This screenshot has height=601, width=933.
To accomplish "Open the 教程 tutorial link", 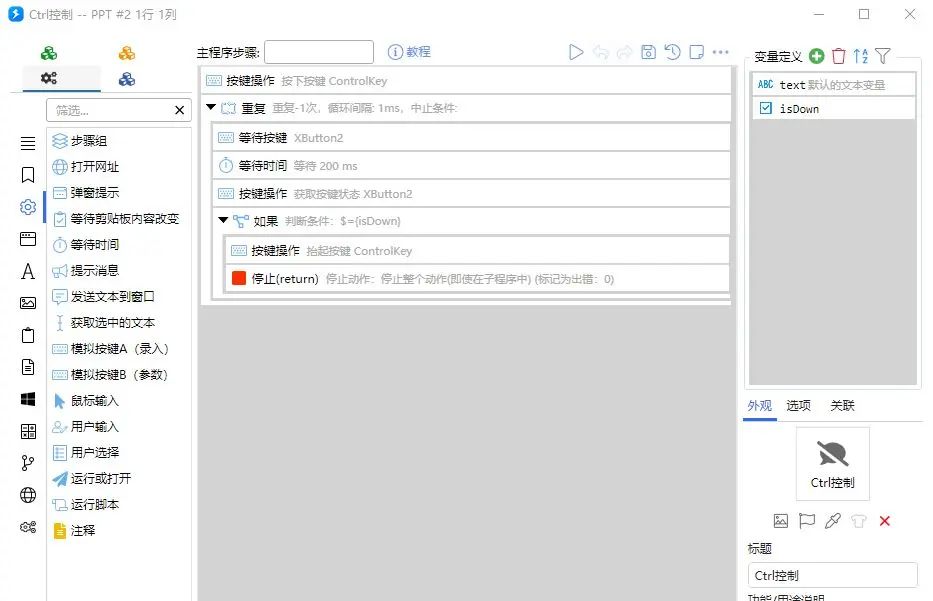I will (x=409, y=52).
